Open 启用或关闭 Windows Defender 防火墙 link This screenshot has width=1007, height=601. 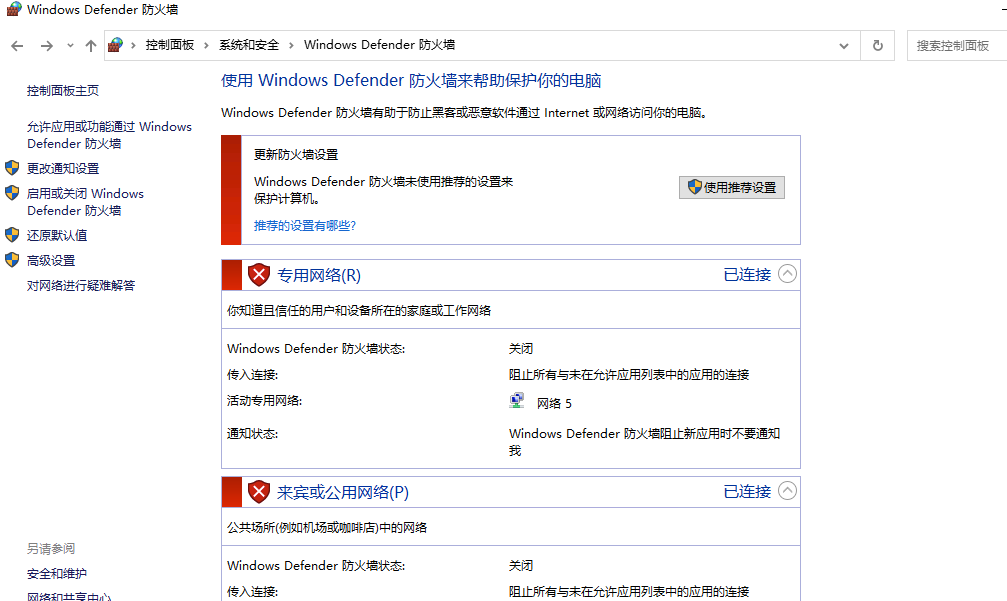(85, 202)
